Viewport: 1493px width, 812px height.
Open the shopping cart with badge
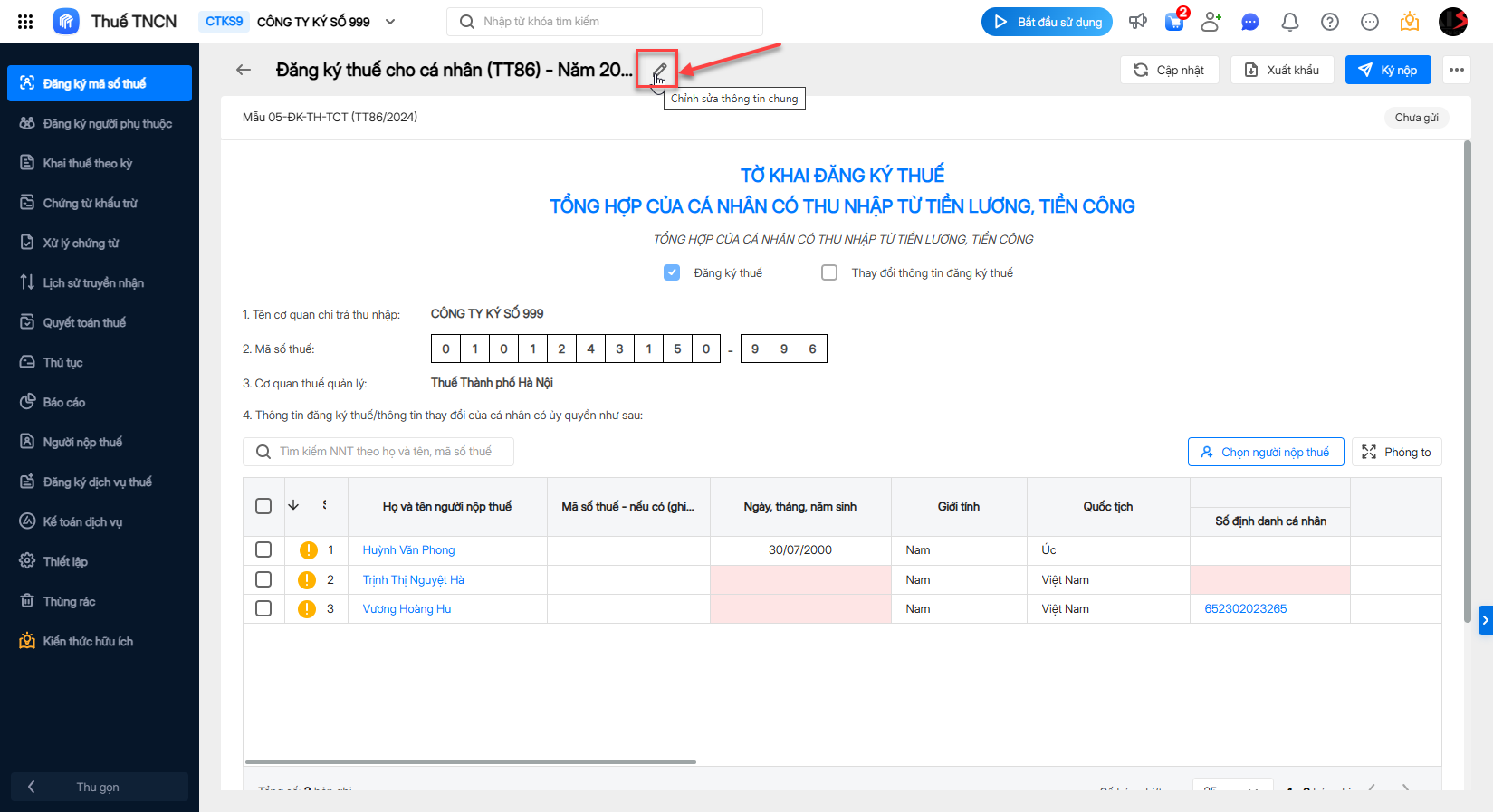(1175, 21)
